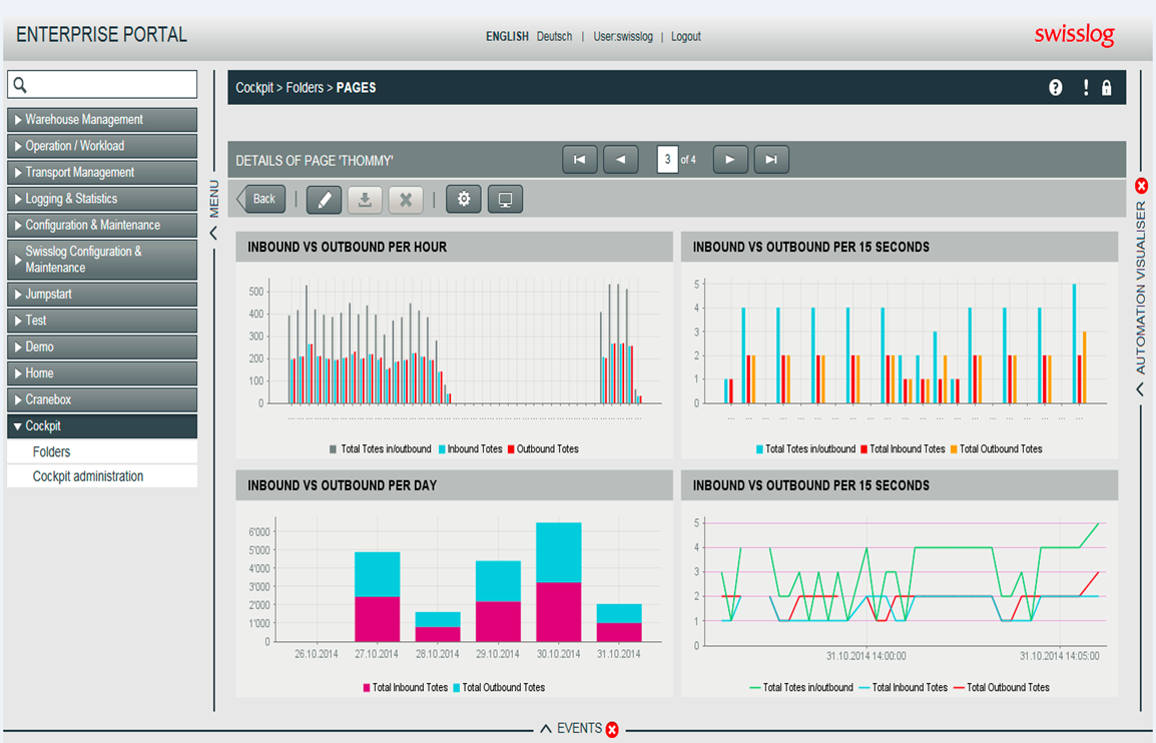Collapse the Cockpit menu section

[102, 426]
